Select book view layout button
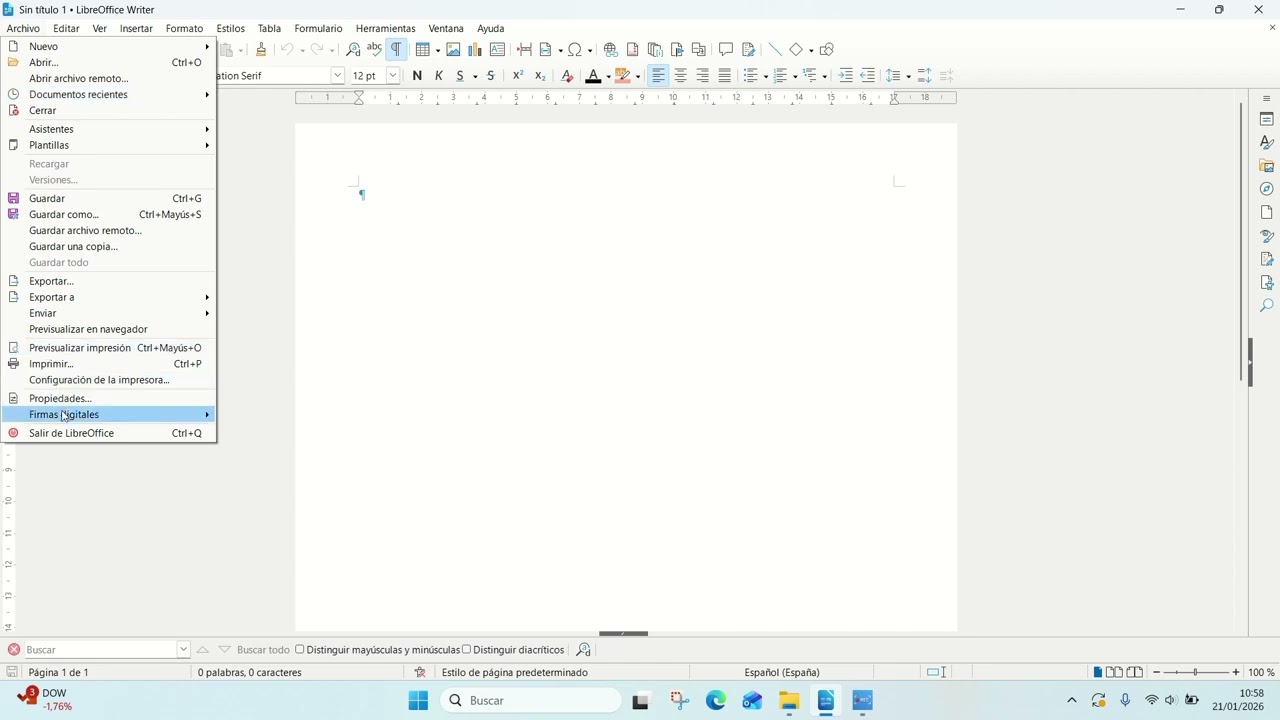The height and width of the screenshot is (720, 1280). click(1135, 672)
